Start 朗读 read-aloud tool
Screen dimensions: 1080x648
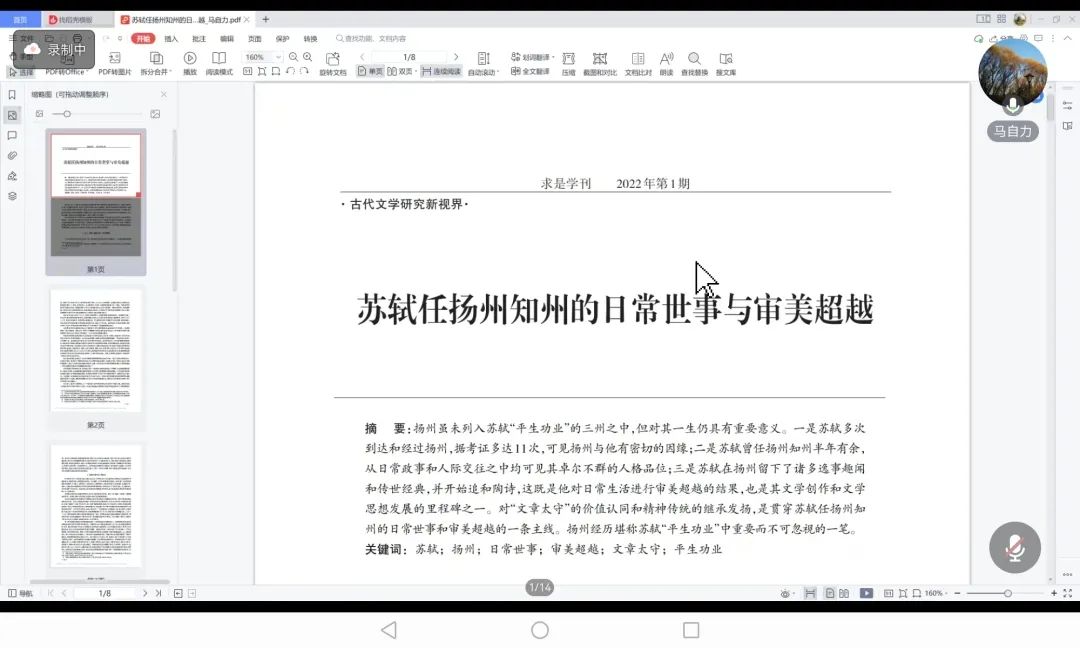(x=666, y=59)
